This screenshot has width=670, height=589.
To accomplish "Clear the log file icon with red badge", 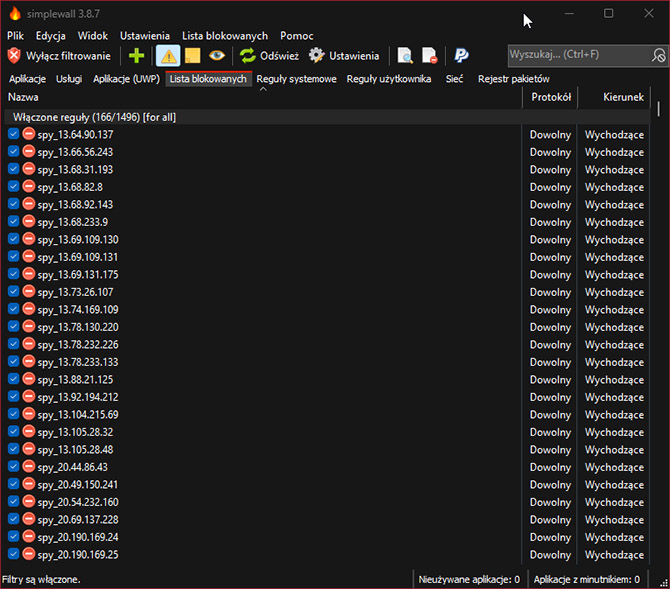I will pyautogui.click(x=429, y=56).
